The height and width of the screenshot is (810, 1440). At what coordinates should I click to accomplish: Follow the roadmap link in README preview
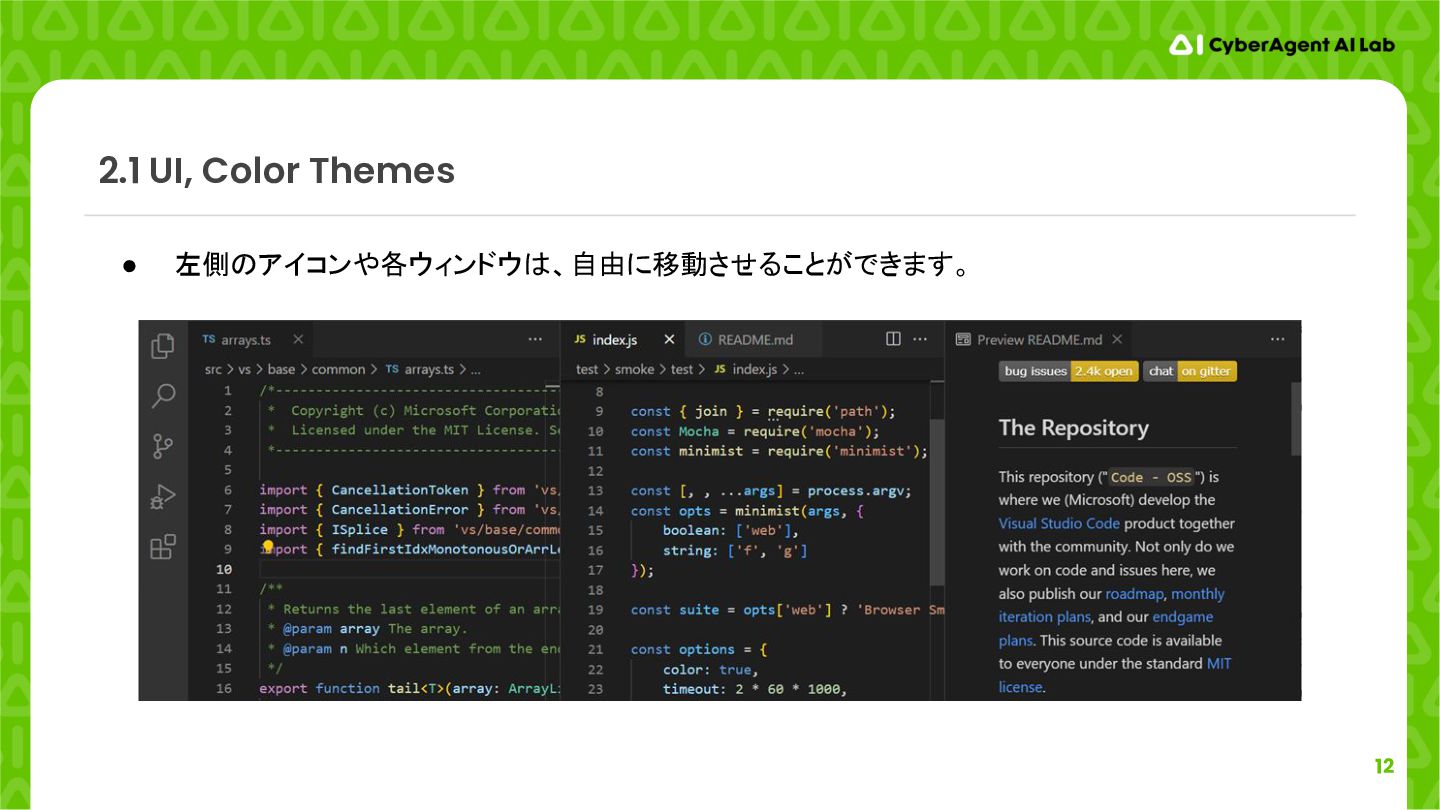[1134, 594]
